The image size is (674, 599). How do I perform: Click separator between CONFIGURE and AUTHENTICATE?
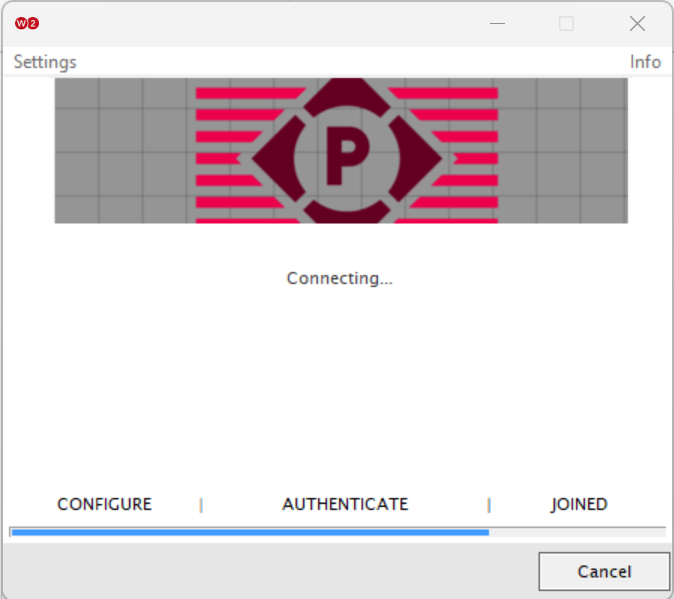[x=201, y=505]
